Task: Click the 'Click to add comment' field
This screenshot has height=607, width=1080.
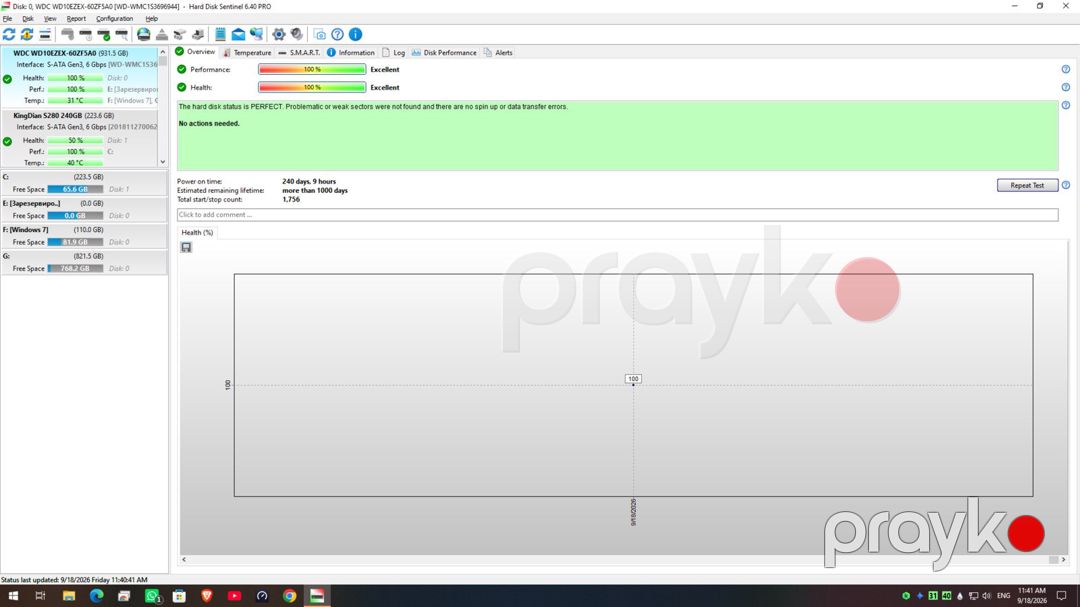Action: pos(617,215)
